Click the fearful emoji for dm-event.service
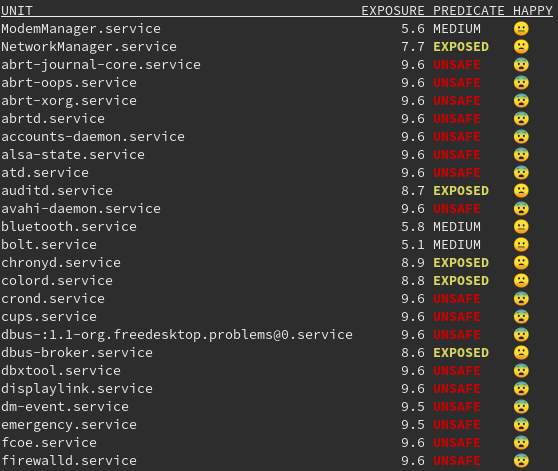The width and height of the screenshot is (558, 471). click(521, 407)
